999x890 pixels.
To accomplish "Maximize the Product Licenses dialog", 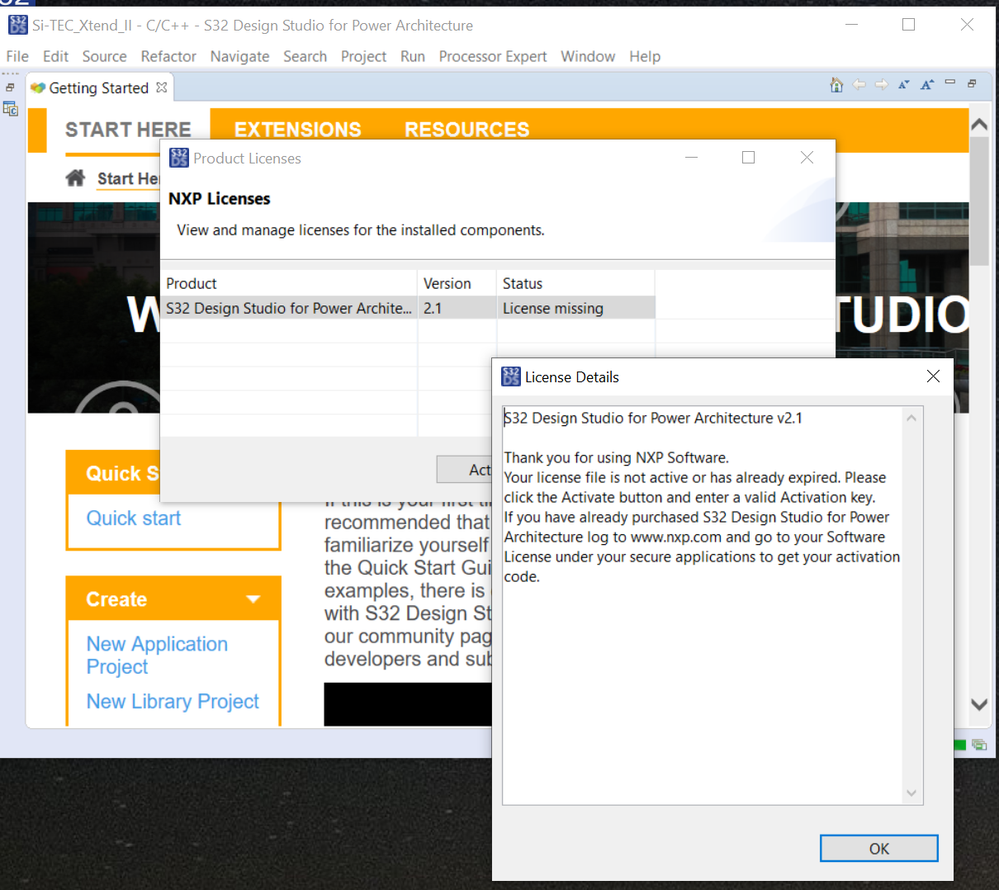I will tap(749, 157).
